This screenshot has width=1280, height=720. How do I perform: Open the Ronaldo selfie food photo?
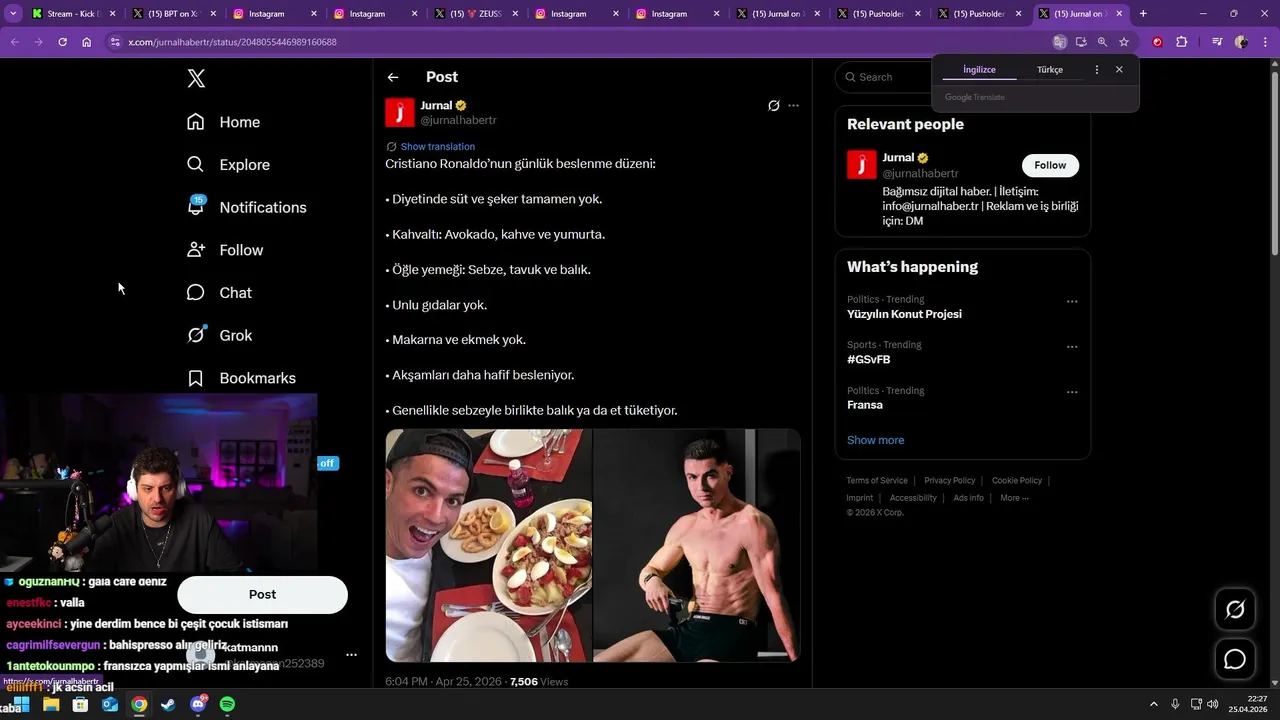click(x=489, y=545)
